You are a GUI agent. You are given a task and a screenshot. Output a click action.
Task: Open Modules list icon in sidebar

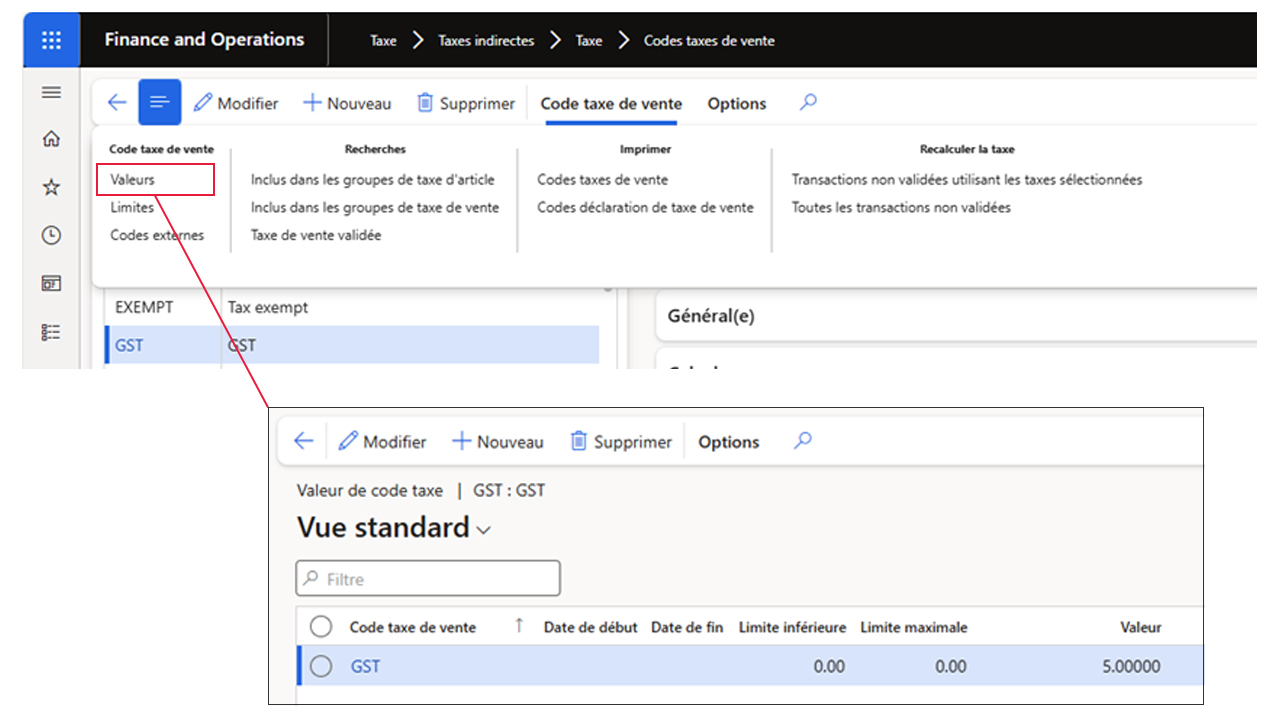[51, 331]
